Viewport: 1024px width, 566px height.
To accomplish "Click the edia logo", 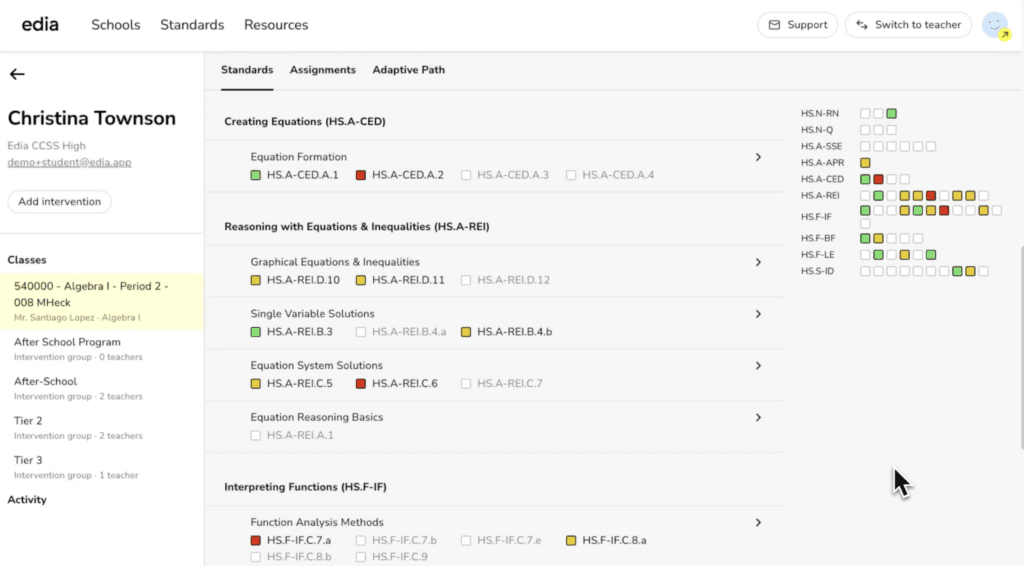I will pos(40,24).
